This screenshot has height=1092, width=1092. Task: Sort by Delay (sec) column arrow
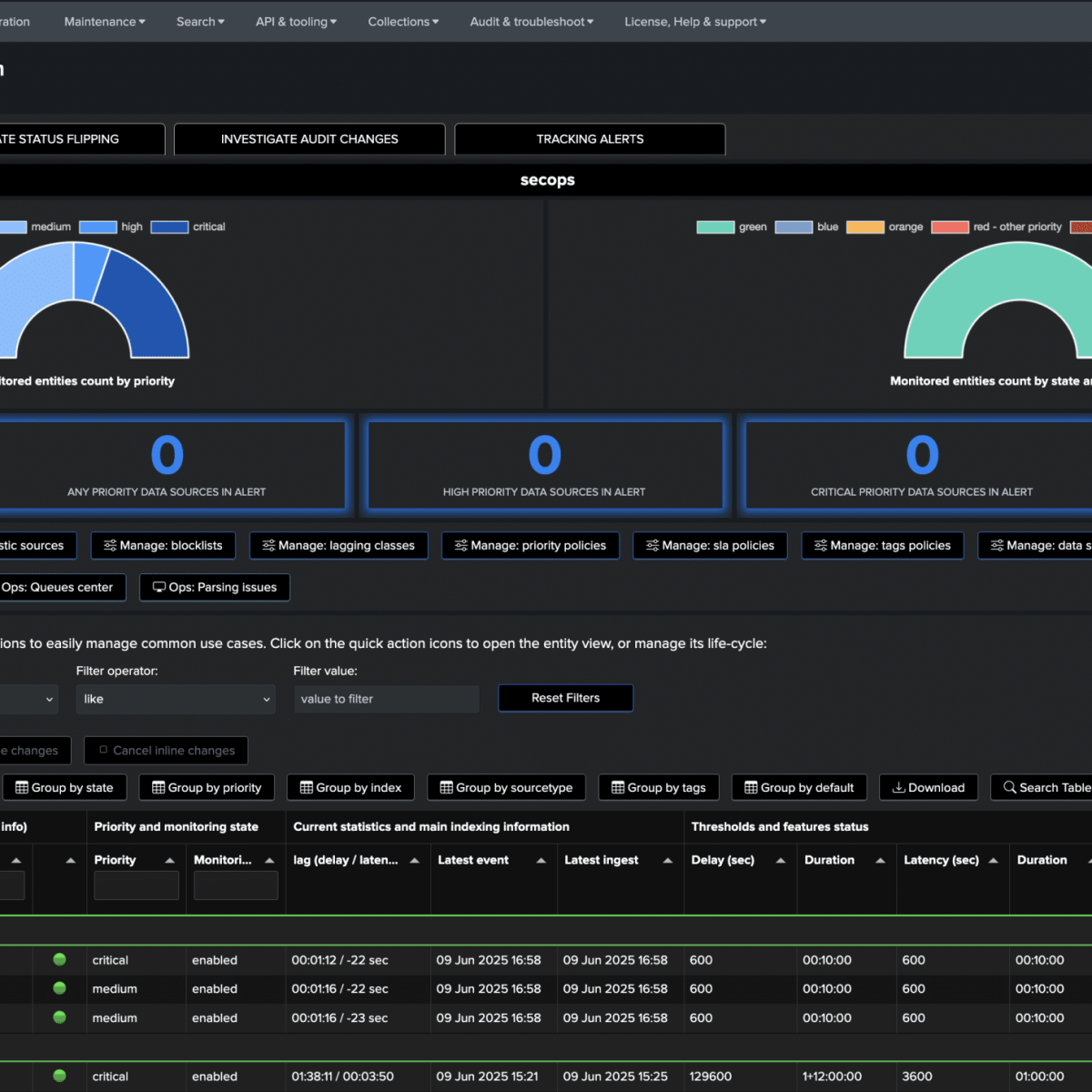coord(780,861)
